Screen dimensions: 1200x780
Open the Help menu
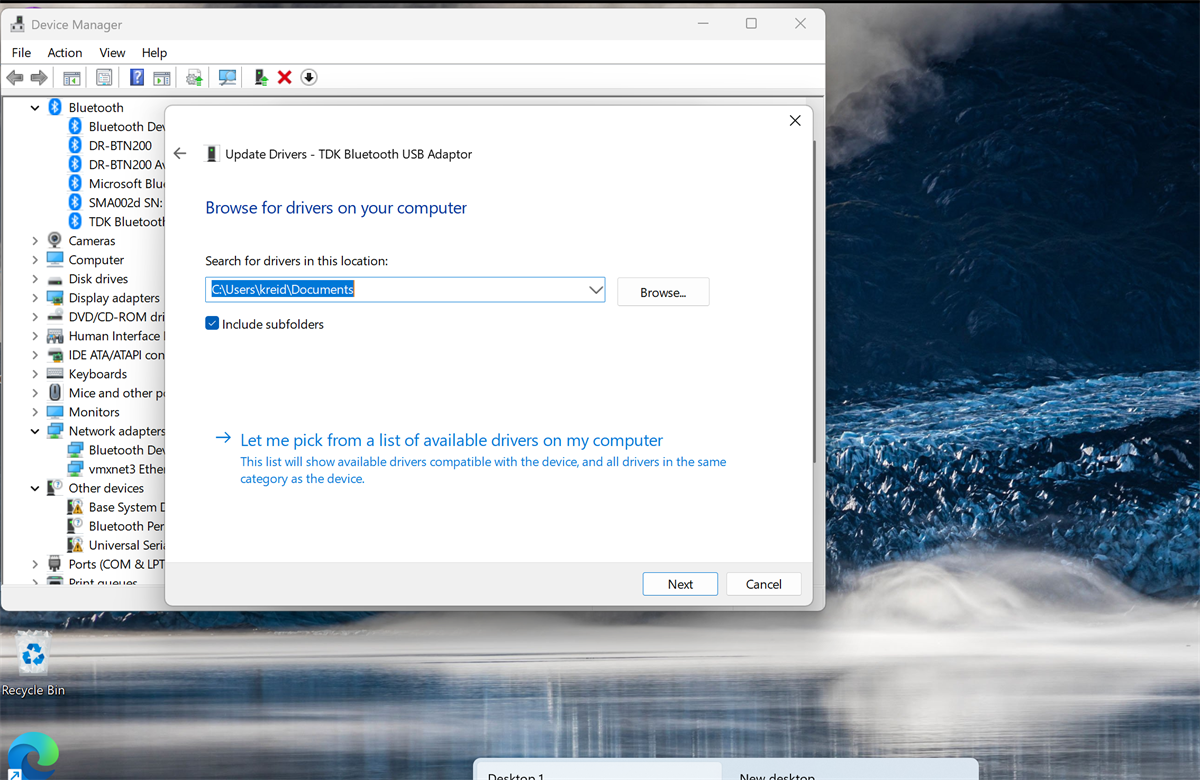154,53
